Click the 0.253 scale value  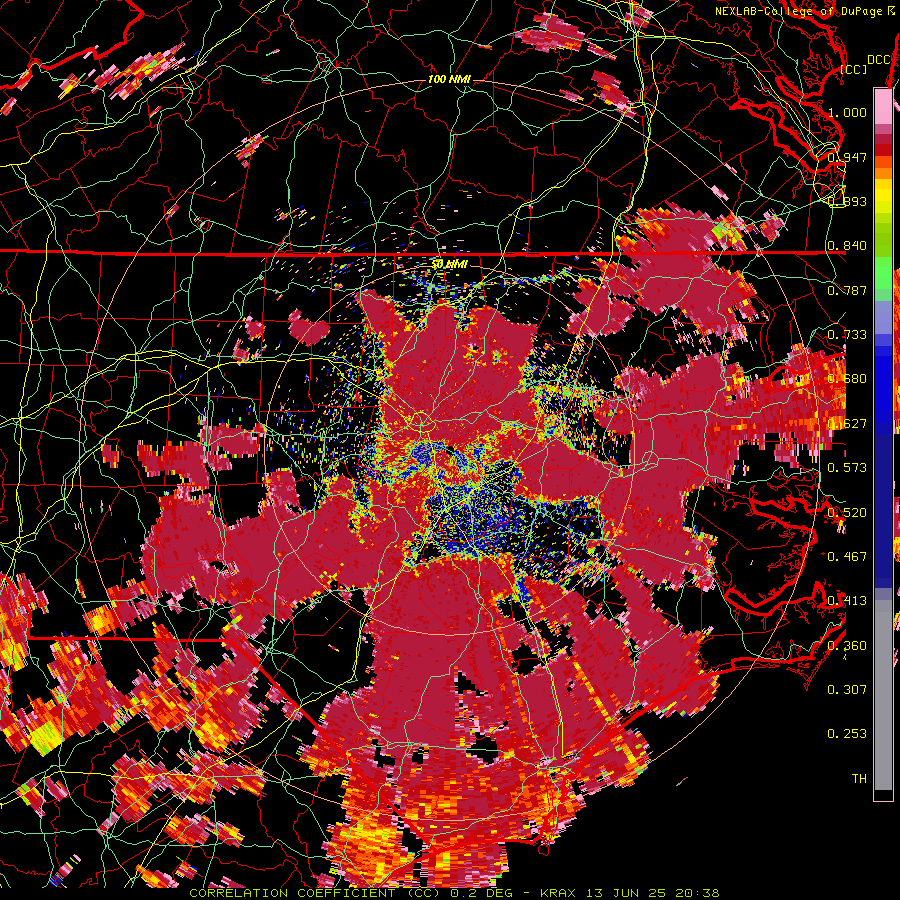(847, 734)
